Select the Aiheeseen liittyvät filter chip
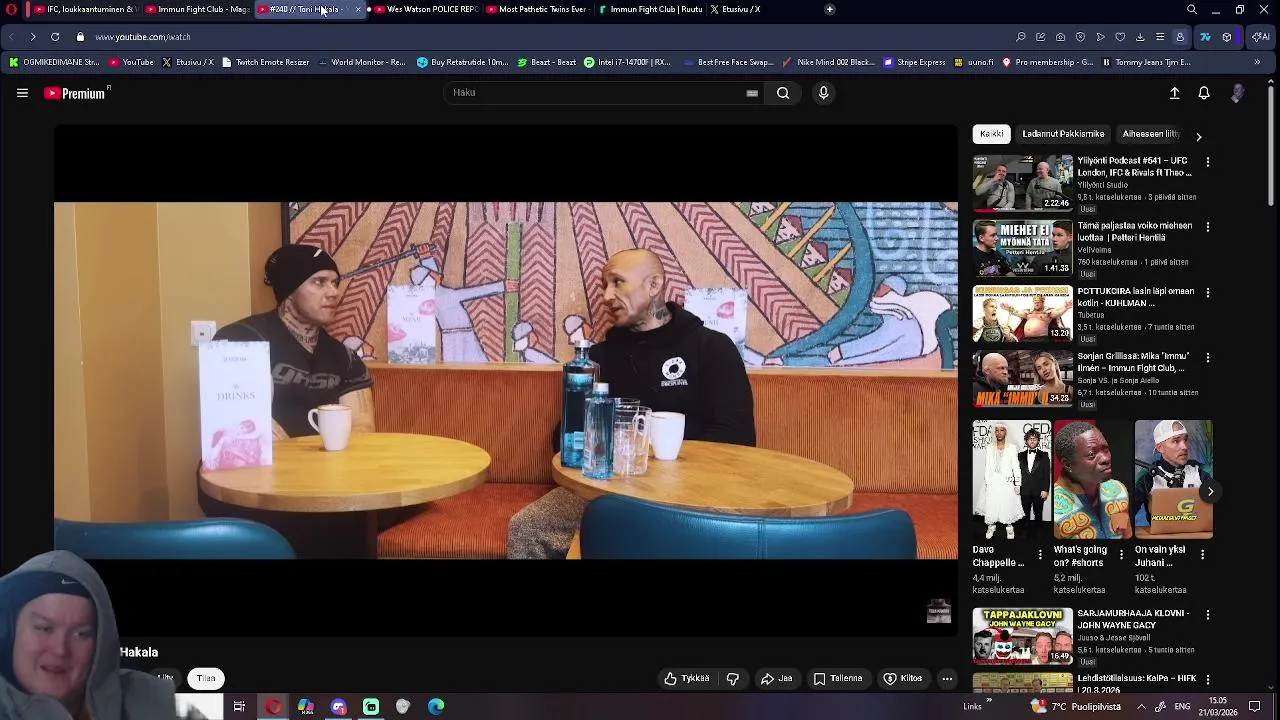Viewport: 1280px width, 720px height. [1151, 134]
